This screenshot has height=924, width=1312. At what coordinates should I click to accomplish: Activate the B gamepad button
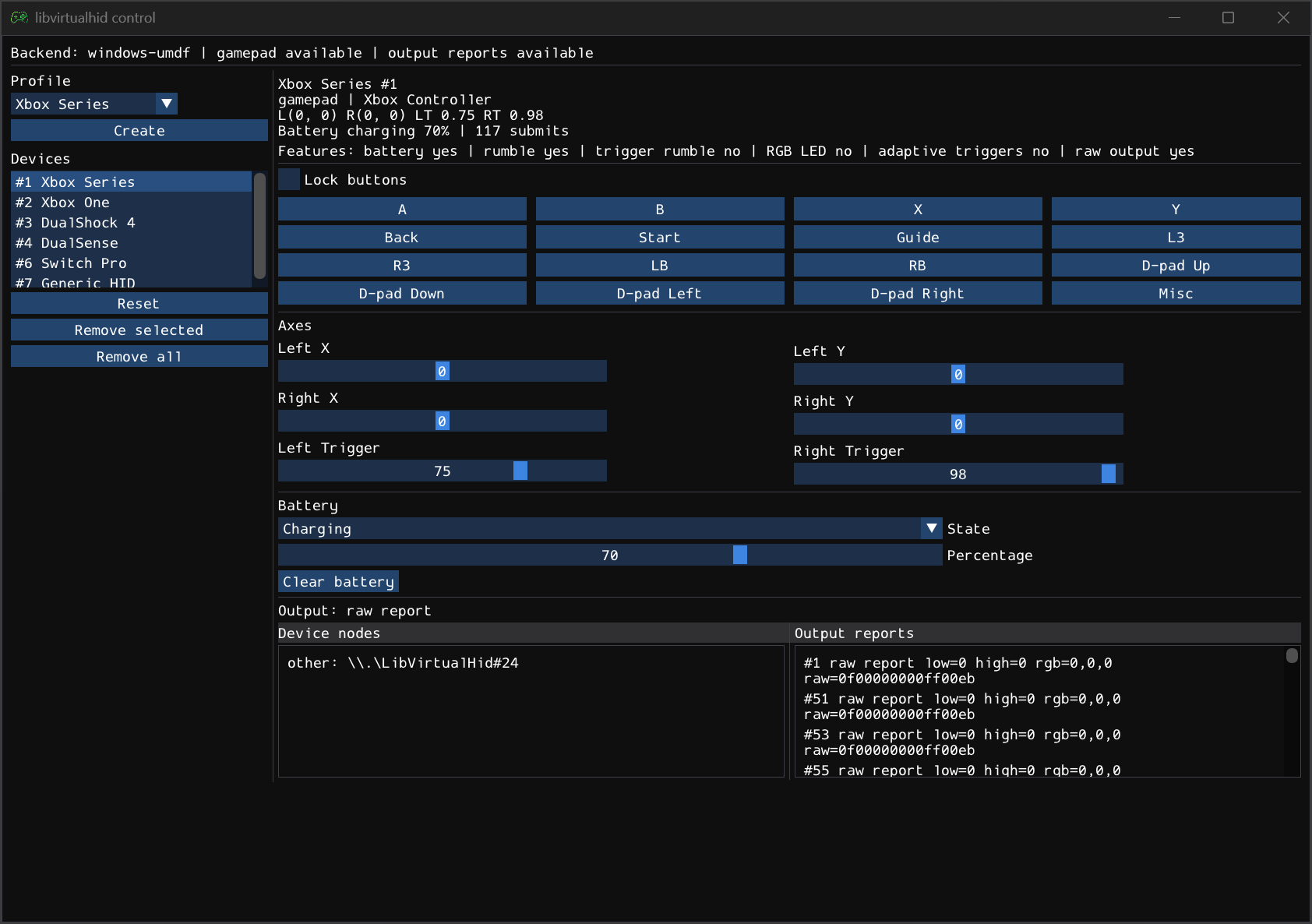tap(660, 209)
